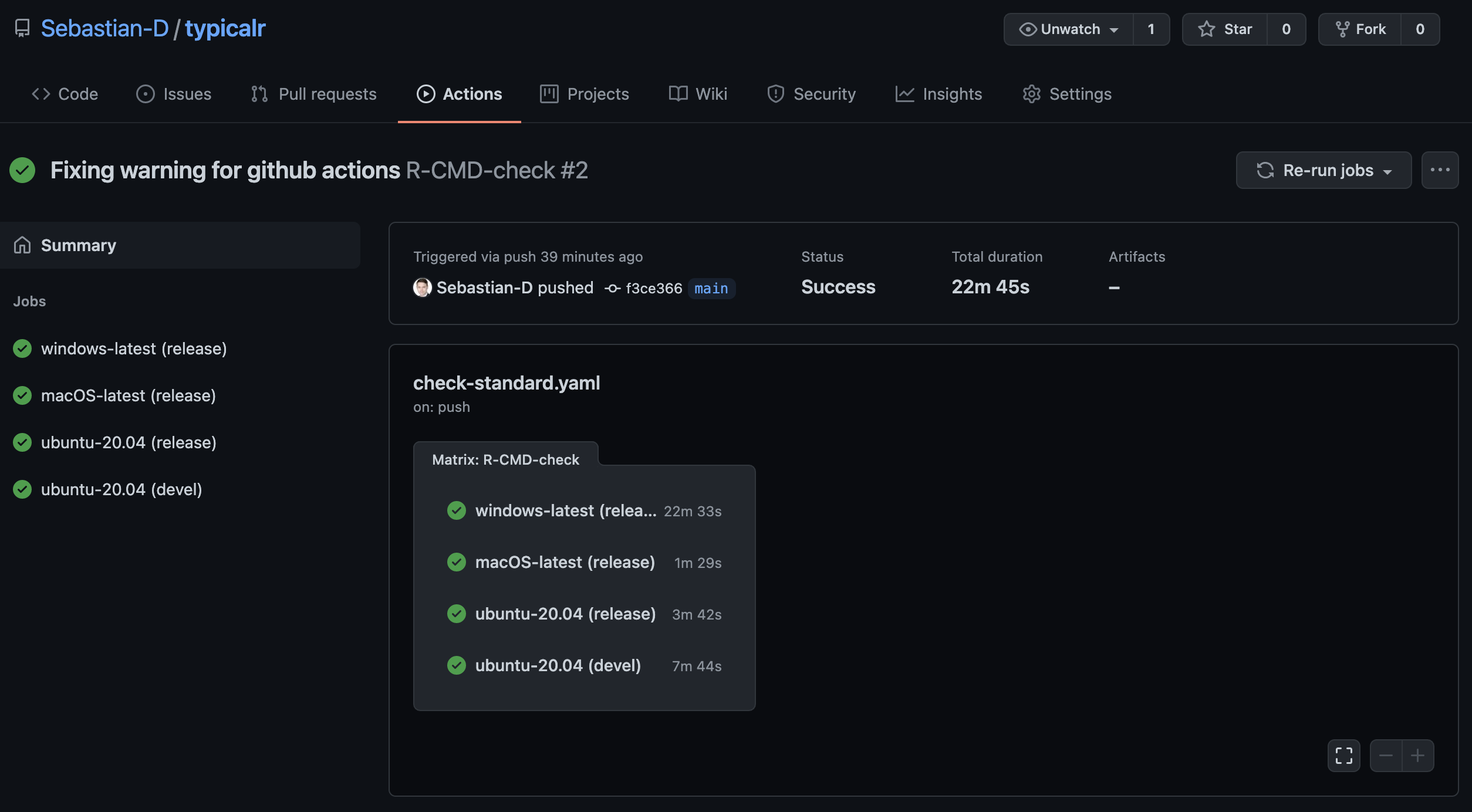Click the ubuntu release duration 3m 42s
1472x812 pixels.
pos(697,614)
